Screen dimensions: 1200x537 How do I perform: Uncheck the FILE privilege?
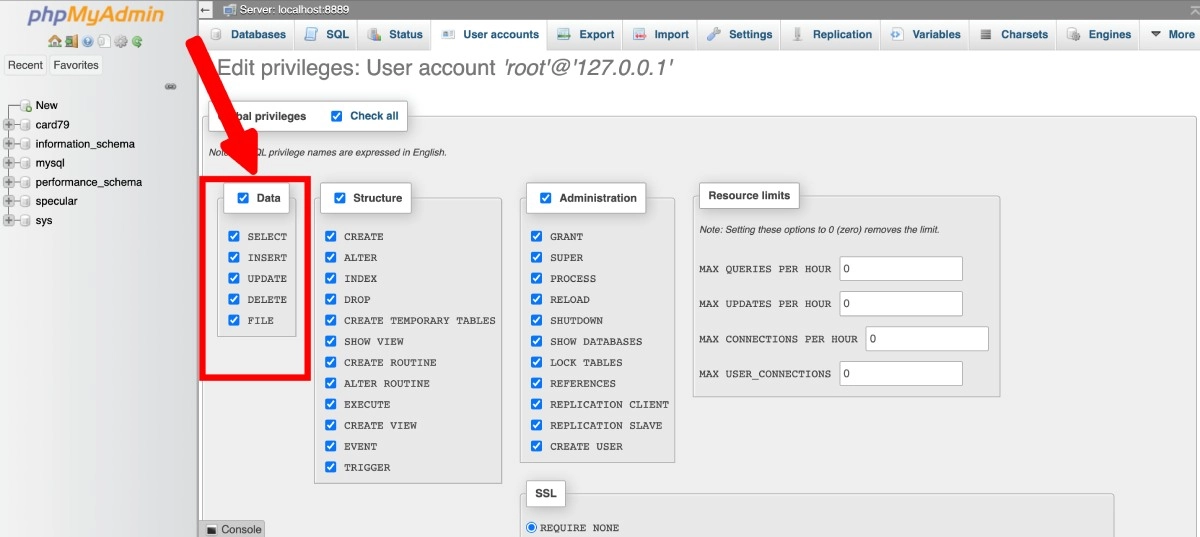[x=234, y=321]
